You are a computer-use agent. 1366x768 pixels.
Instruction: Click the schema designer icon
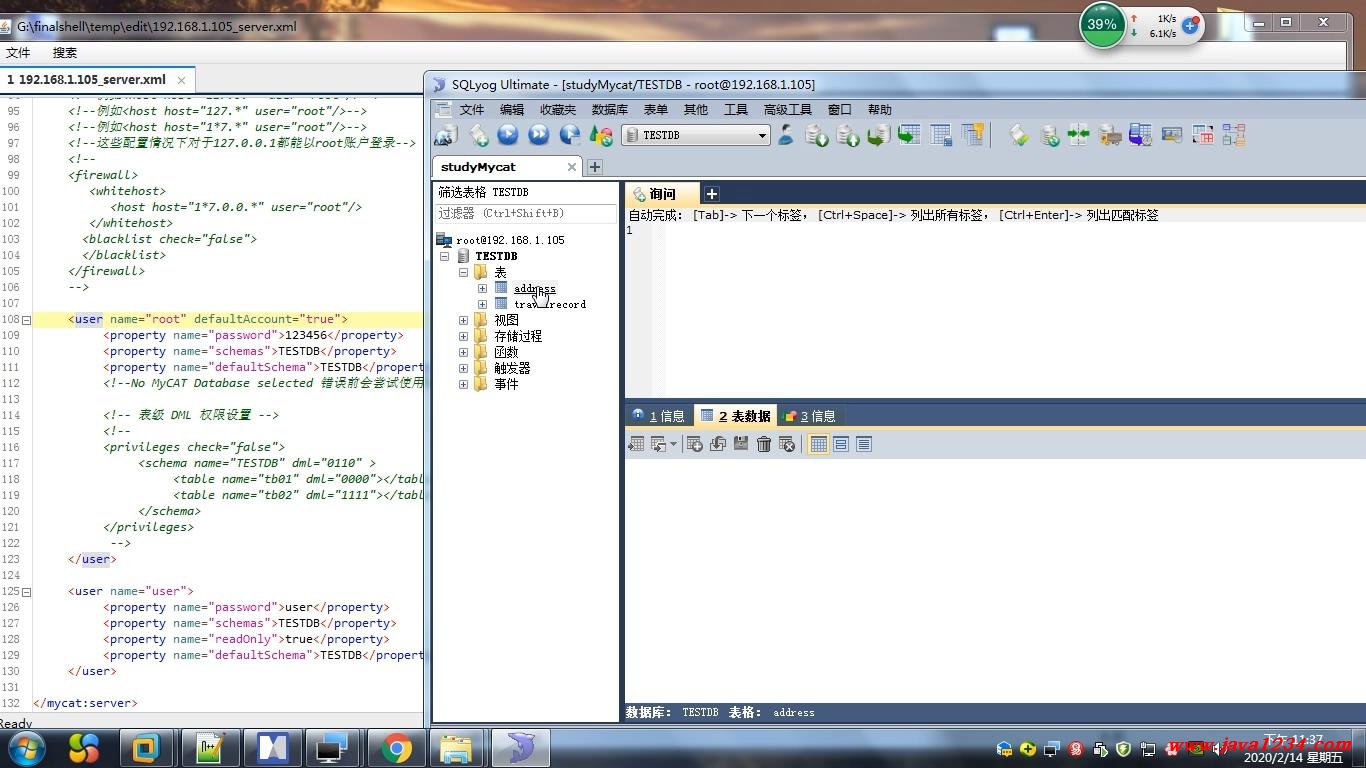(1234, 135)
